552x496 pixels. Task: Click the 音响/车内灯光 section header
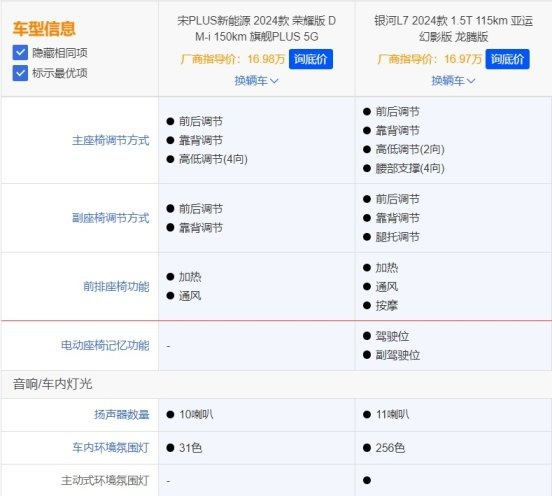click(52, 384)
